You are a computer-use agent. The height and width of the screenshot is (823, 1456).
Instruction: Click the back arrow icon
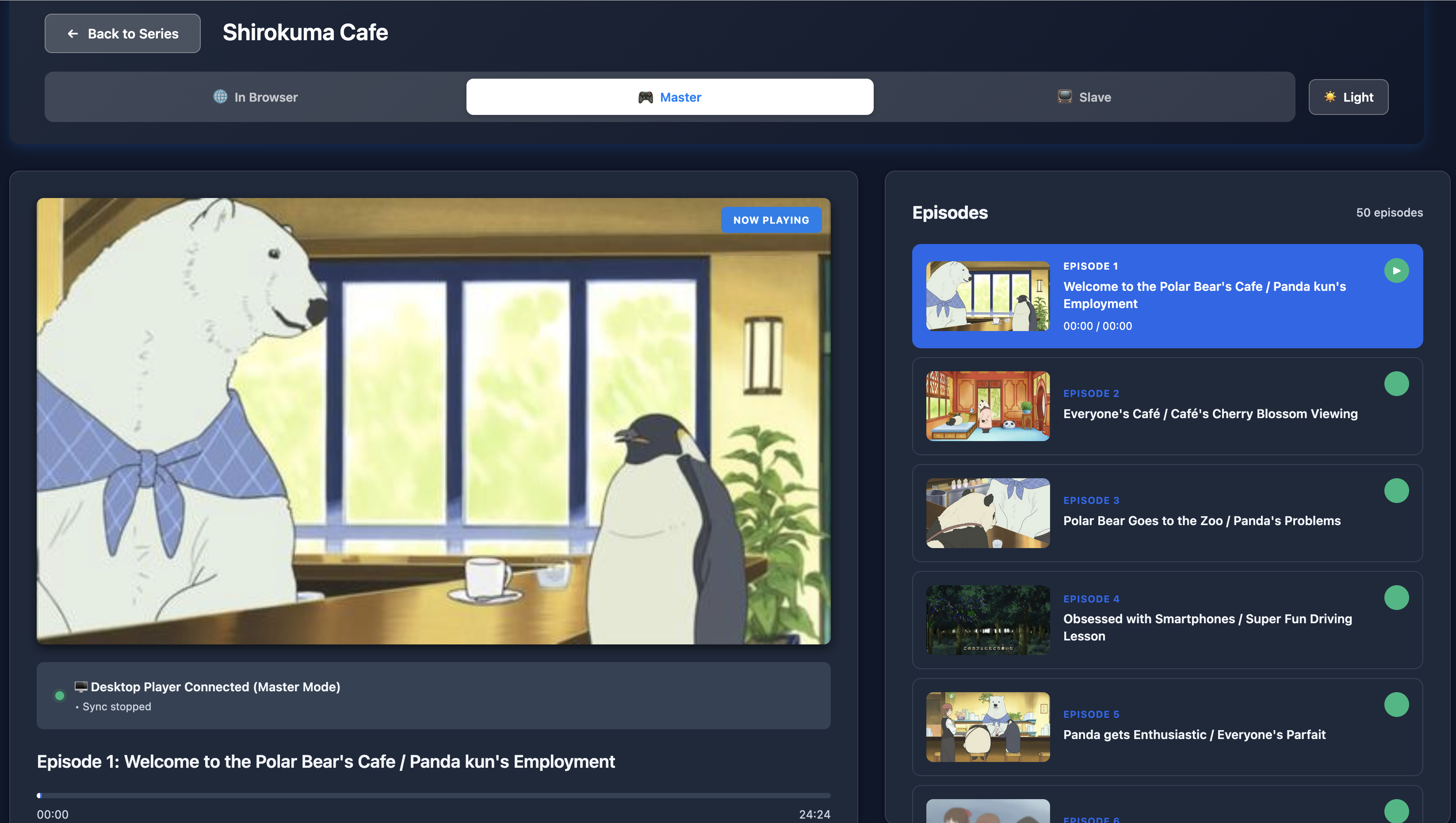click(73, 34)
